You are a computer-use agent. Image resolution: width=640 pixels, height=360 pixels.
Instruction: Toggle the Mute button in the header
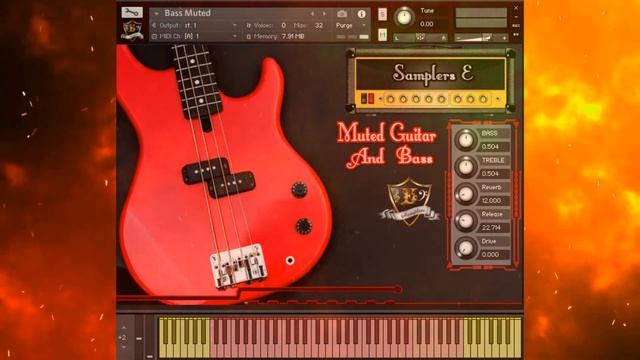tap(382, 35)
